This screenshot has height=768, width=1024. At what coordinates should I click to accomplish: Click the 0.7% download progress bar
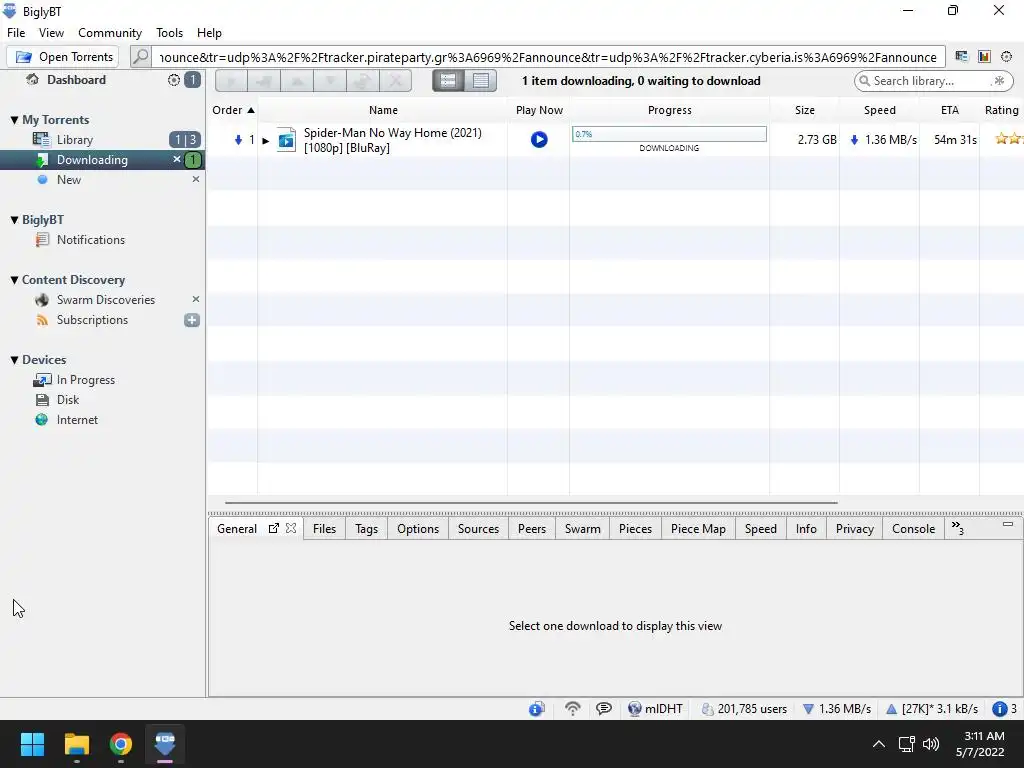[669, 134]
